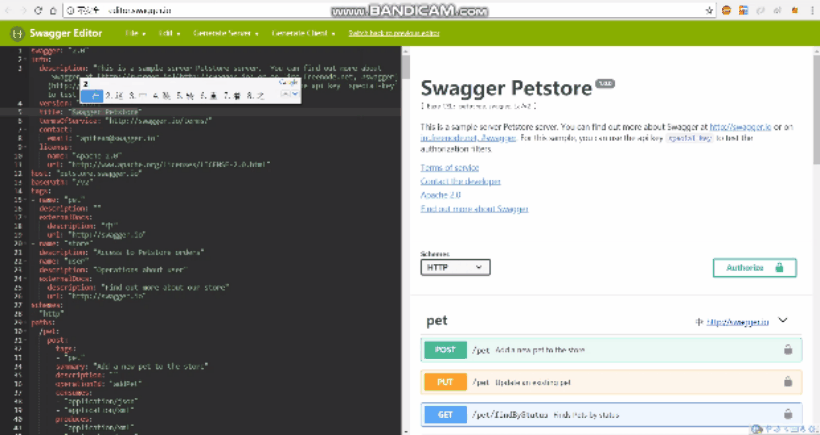Image resolution: width=820 pixels, height=435 pixels.
Task: Fold the info block at line 2
Action: 27,60
